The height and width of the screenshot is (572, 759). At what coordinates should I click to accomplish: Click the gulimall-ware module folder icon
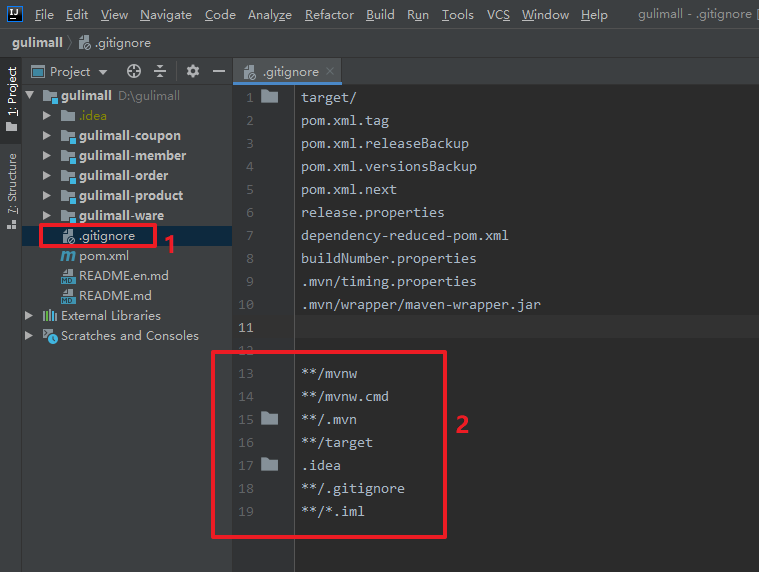pyautogui.click(x=68, y=216)
